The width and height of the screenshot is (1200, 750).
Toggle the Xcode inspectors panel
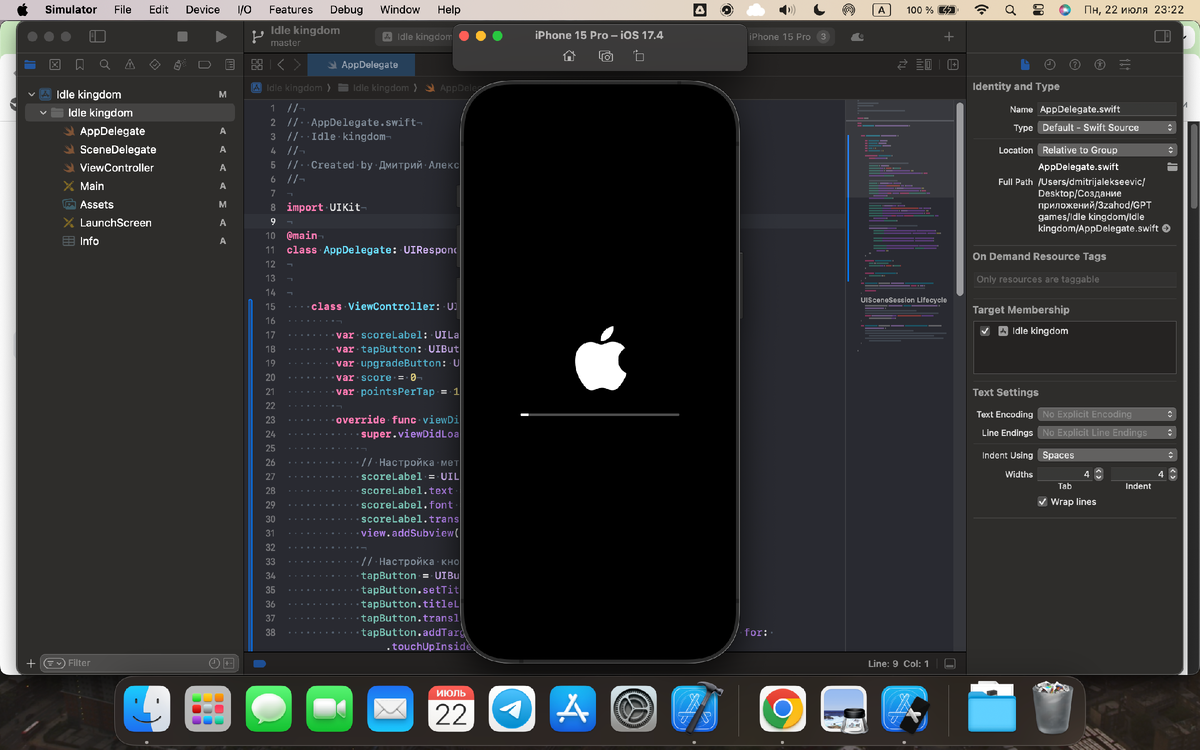tap(1162, 36)
